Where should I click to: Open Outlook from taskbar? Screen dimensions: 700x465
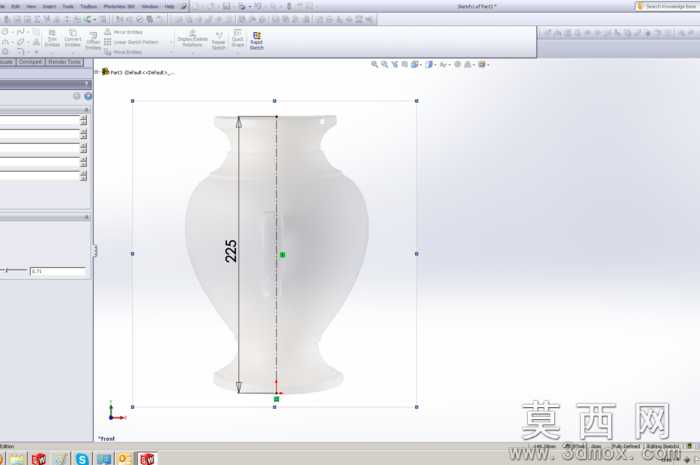[125, 458]
